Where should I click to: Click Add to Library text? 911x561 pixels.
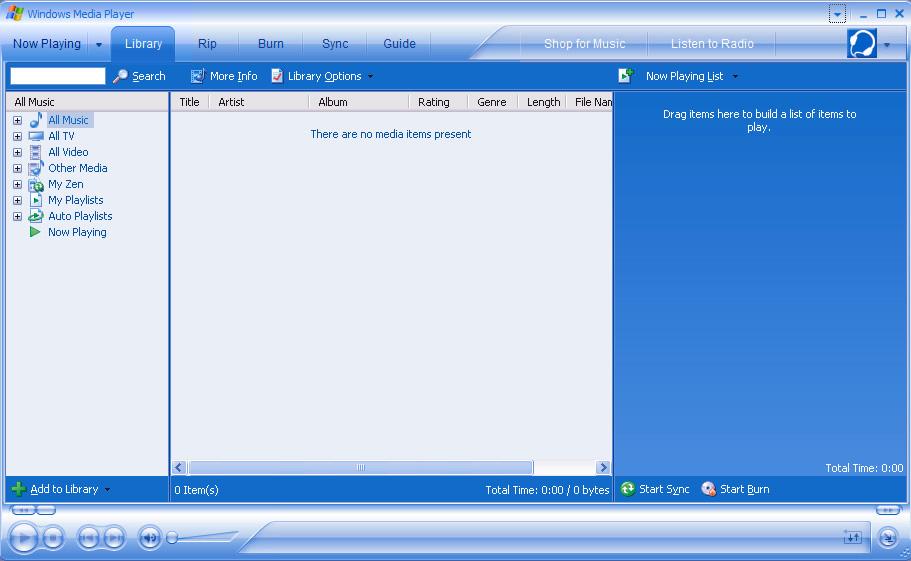[x=64, y=489]
